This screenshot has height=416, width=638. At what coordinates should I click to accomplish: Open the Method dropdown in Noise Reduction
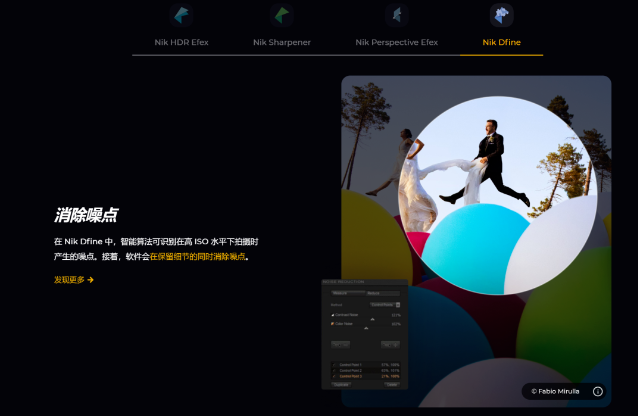click(385, 304)
